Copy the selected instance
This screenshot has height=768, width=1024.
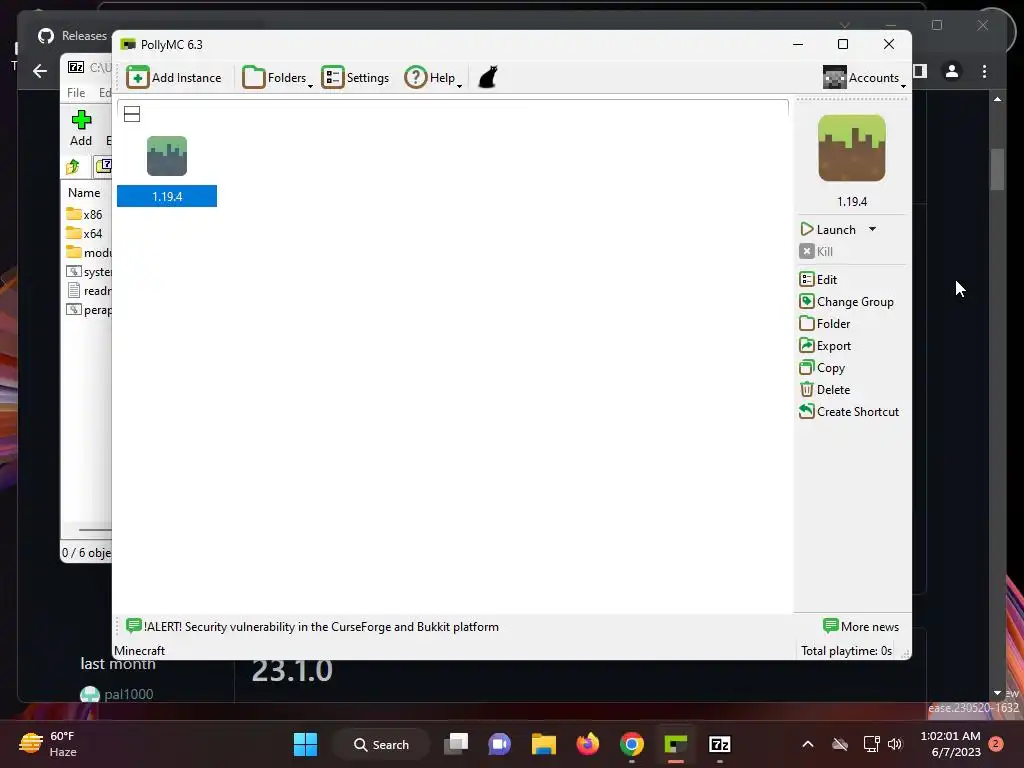tap(822, 368)
